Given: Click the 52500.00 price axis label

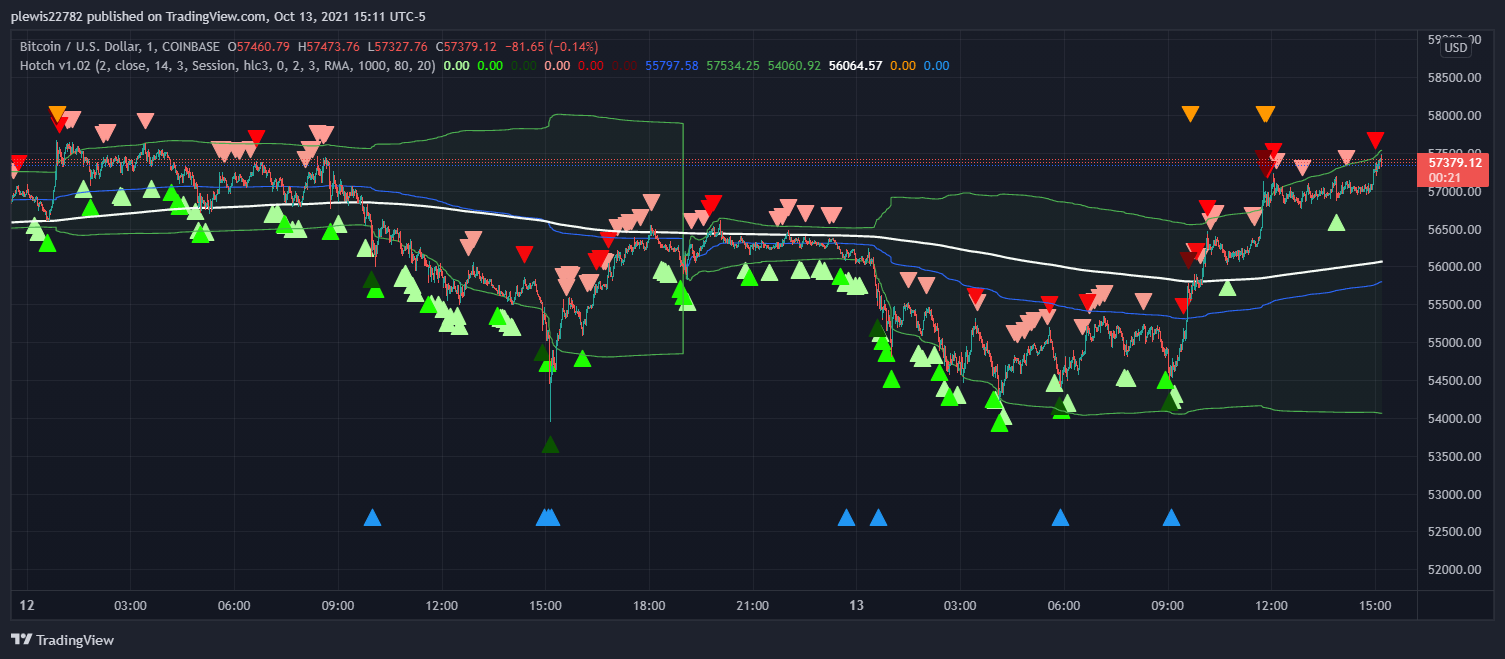Looking at the screenshot, I should 1454,533.
